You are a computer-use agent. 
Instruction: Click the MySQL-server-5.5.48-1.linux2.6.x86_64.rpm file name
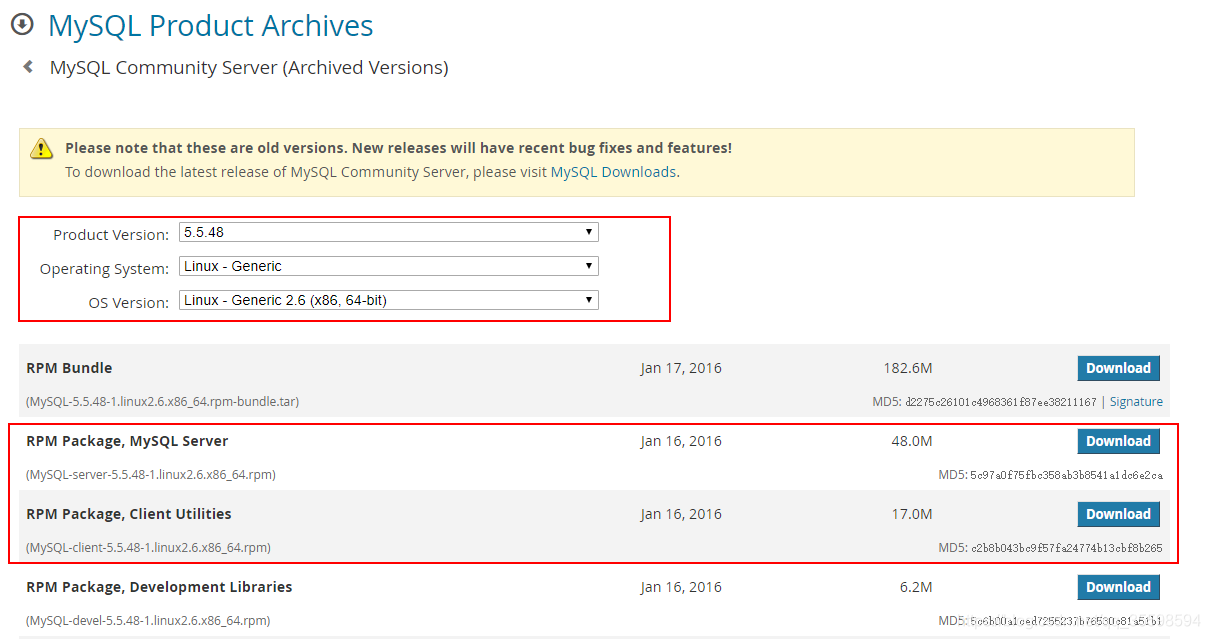(x=151, y=475)
